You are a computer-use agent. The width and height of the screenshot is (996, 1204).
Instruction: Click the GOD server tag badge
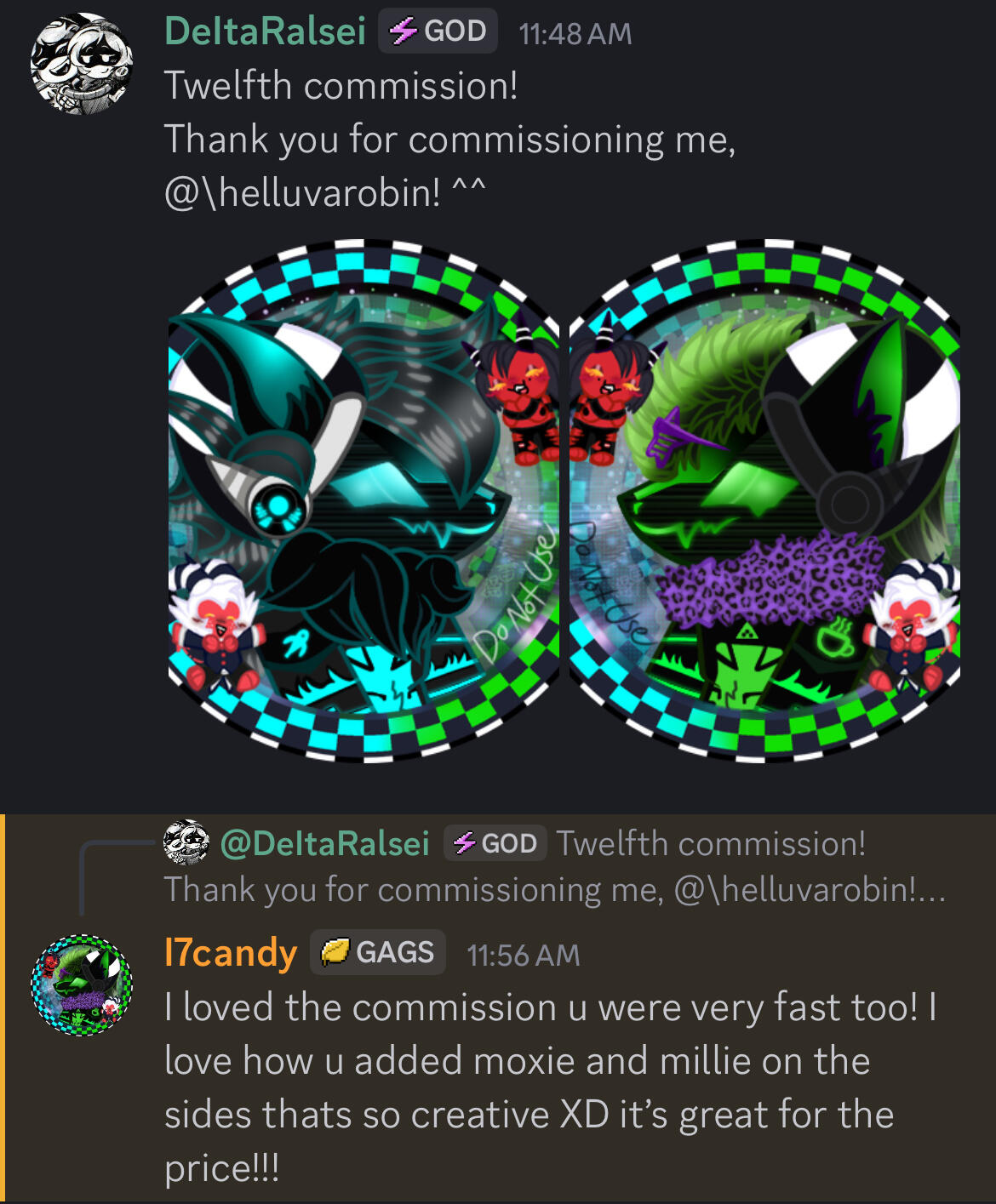pyautogui.click(x=438, y=31)
